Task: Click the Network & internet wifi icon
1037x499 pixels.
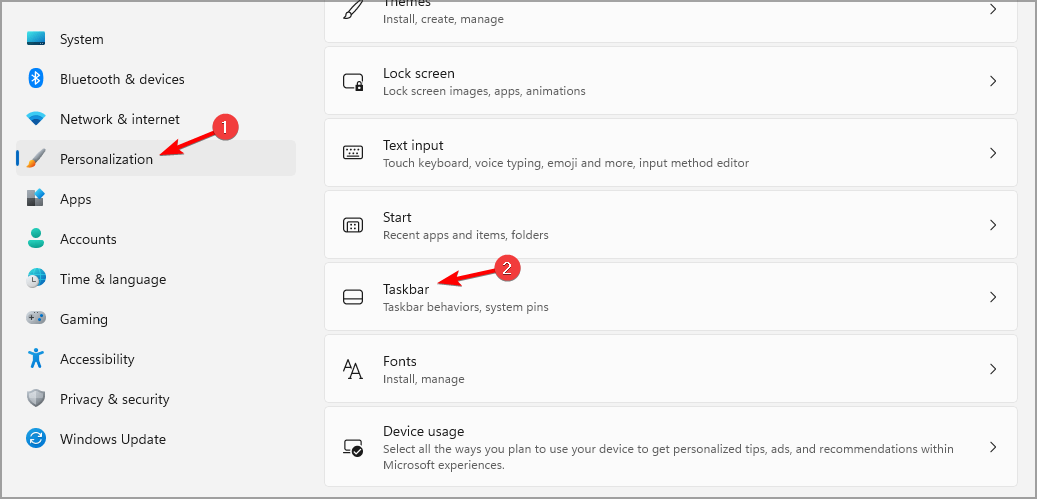Action: [36, 119]
